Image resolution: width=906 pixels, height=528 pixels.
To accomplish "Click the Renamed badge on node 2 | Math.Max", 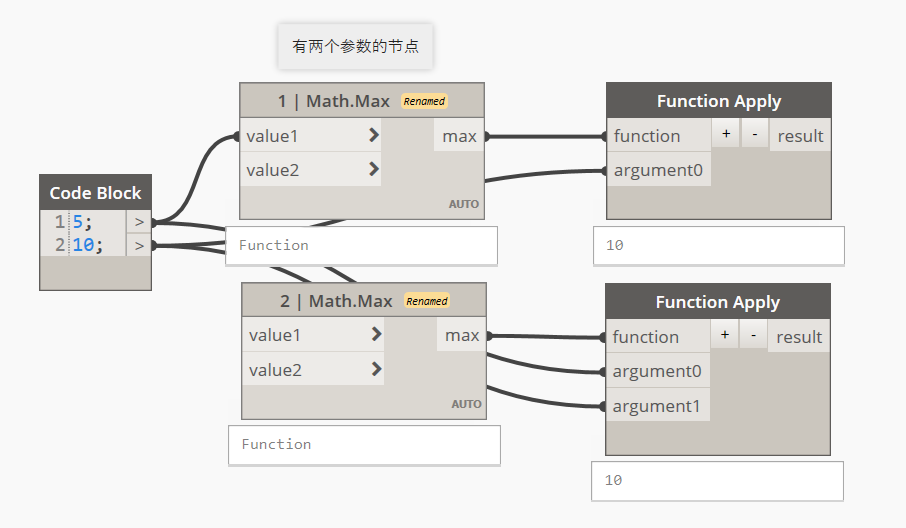I will pos(427,301).
